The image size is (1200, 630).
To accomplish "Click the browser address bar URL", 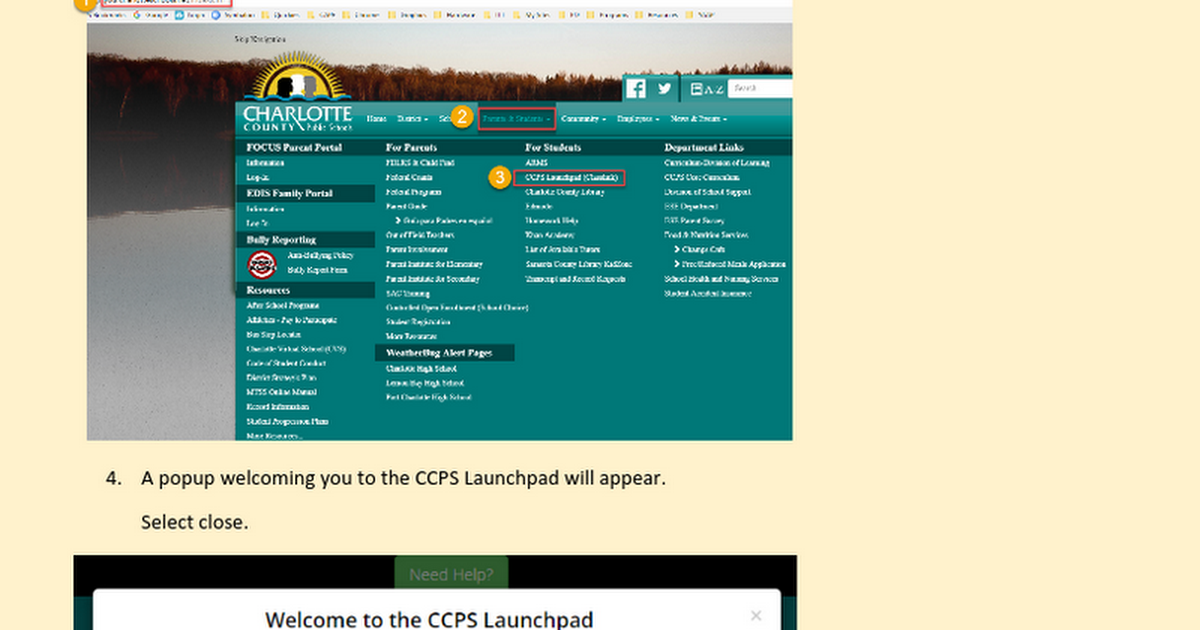I will [167, 4].
